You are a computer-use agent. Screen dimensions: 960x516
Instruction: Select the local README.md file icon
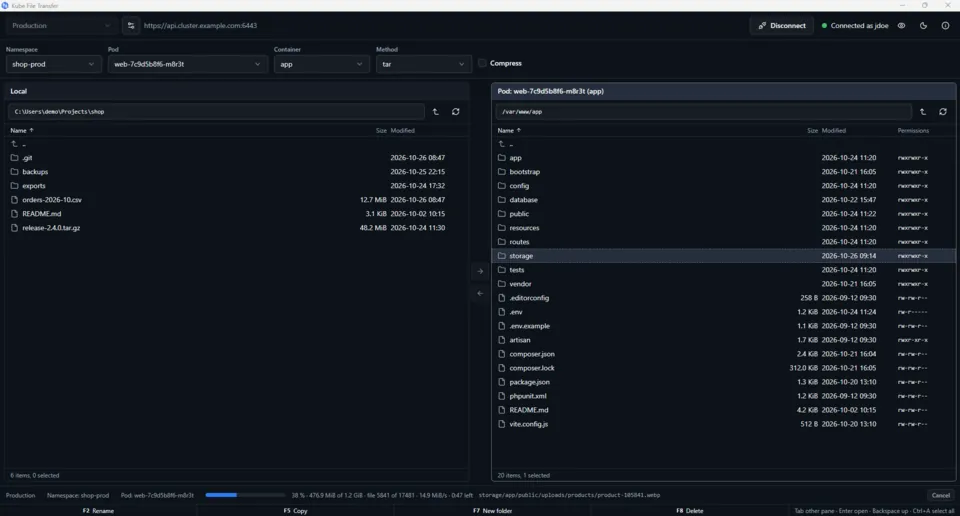pyautogui.click(x=14, y=214)
